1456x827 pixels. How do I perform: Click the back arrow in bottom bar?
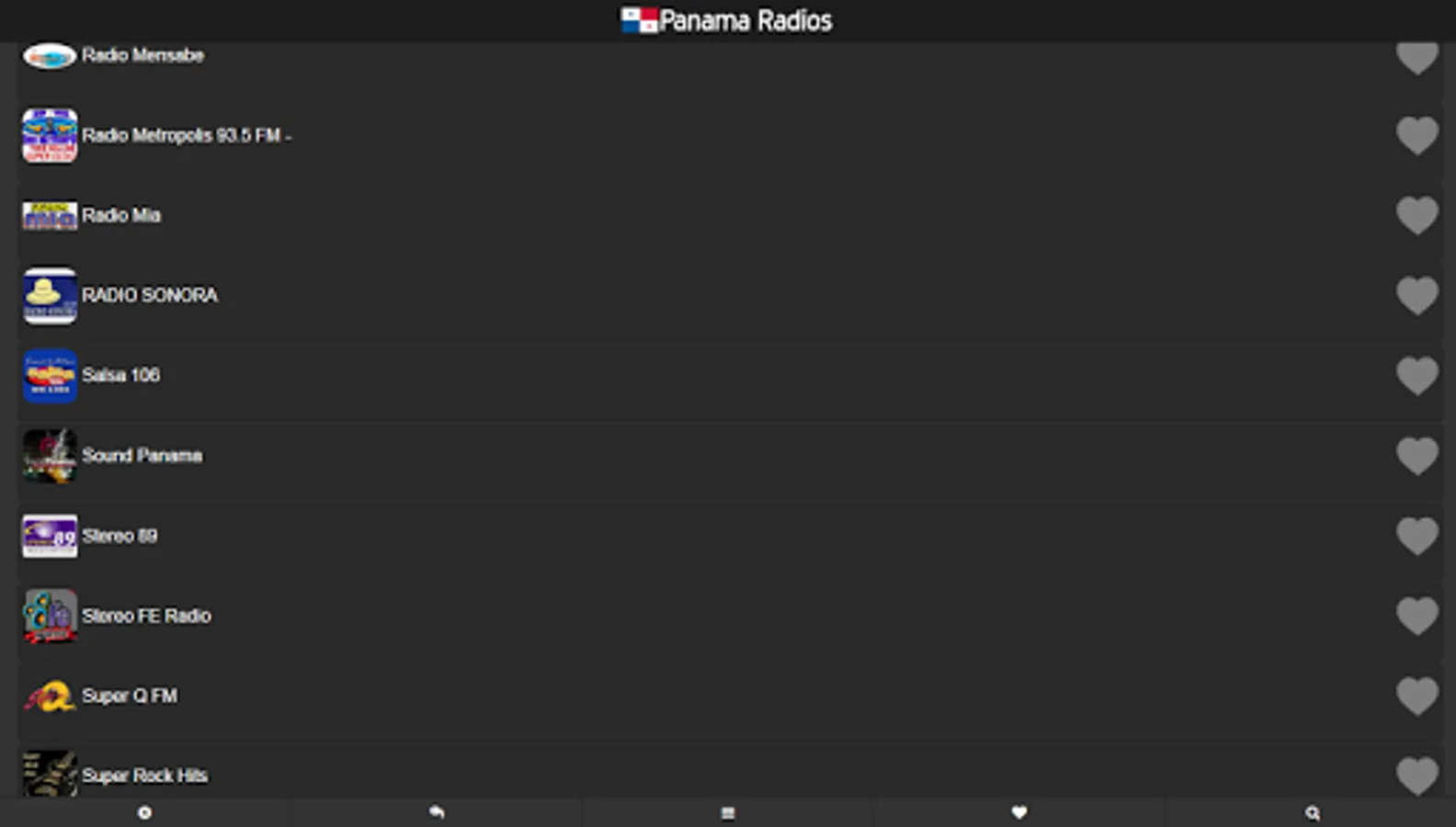pyautogui.click(x=437, y=812)
